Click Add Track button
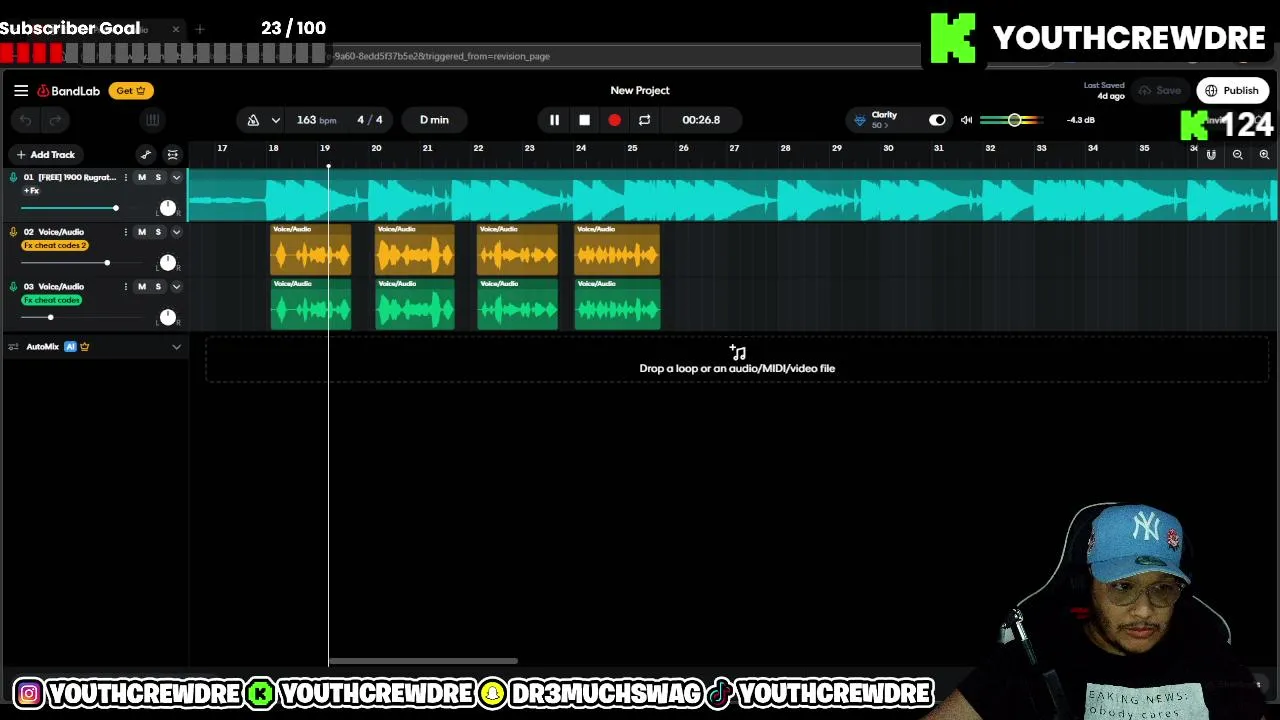1280x720 pixels. click(45, 155)
